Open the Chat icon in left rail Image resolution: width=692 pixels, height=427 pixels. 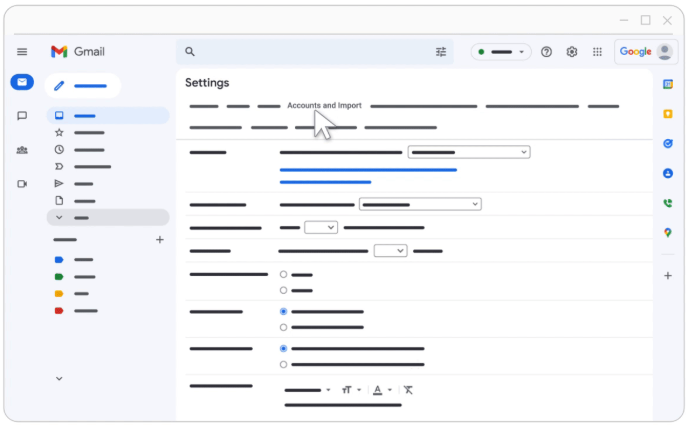pos(22,116)
